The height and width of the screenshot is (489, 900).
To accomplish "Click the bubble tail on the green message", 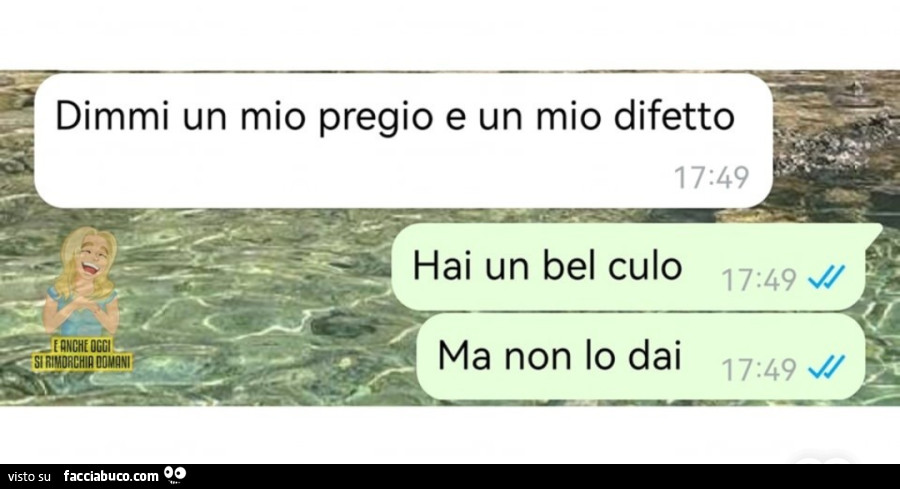I will coord(874,230).
